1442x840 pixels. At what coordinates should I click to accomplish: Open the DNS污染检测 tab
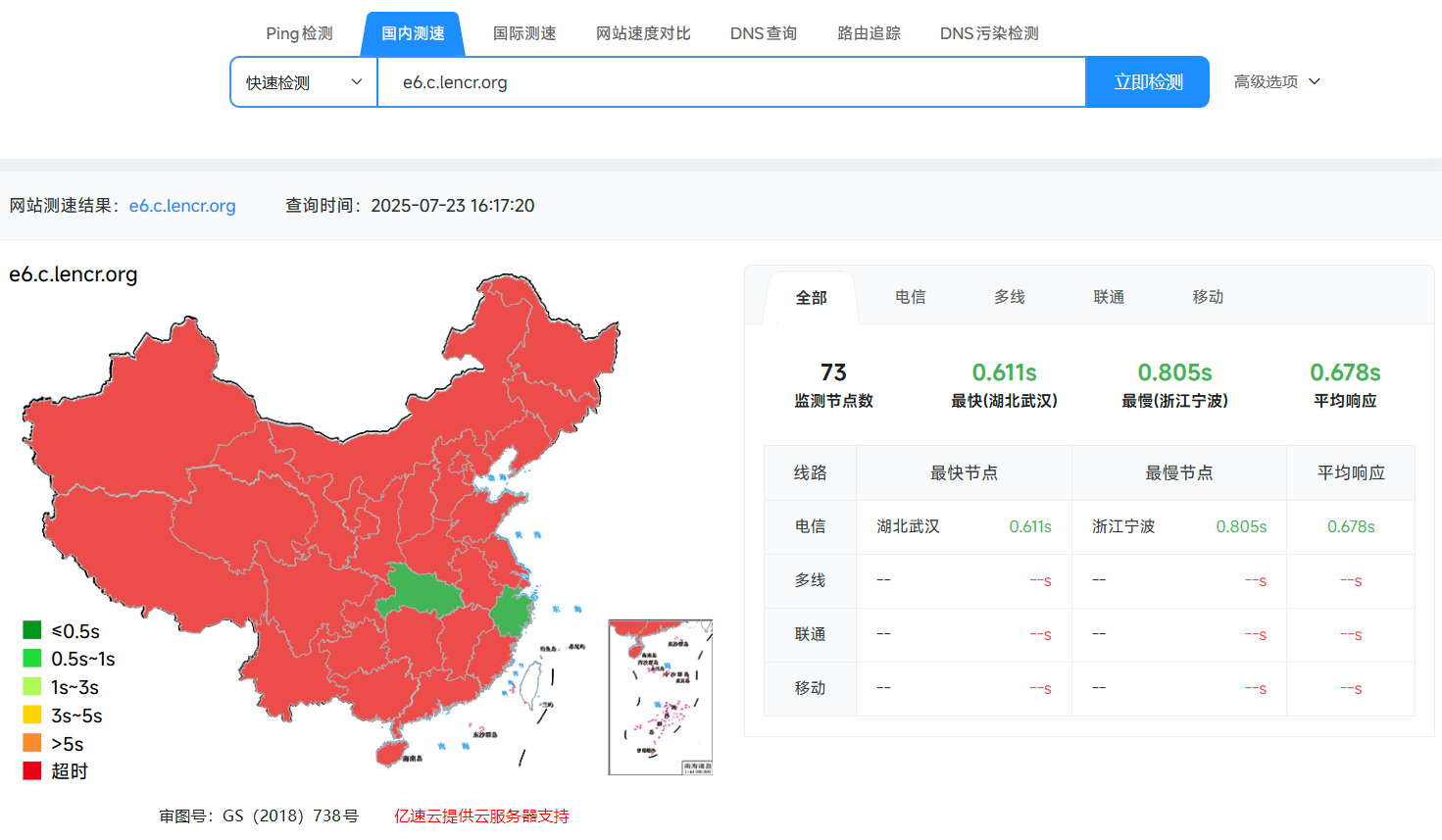(x=988, y=33)
